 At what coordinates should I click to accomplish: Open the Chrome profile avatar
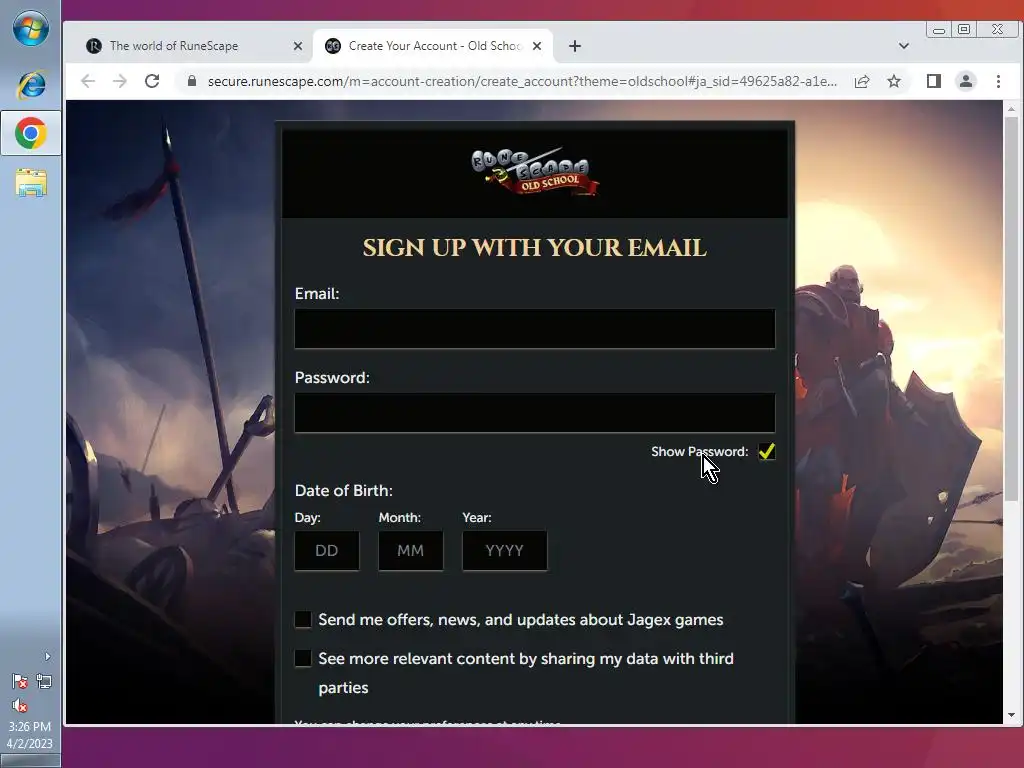966,81
